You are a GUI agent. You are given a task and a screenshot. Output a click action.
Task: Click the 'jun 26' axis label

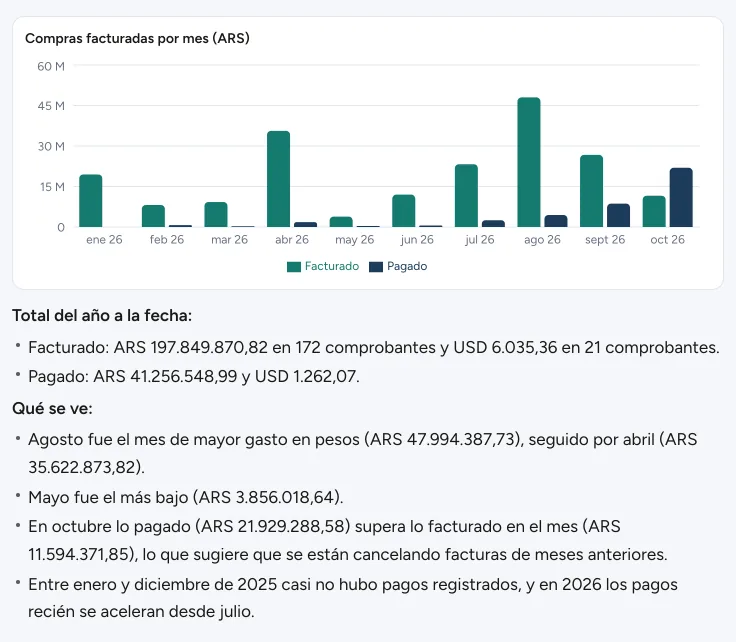click(x=417, y=240)
